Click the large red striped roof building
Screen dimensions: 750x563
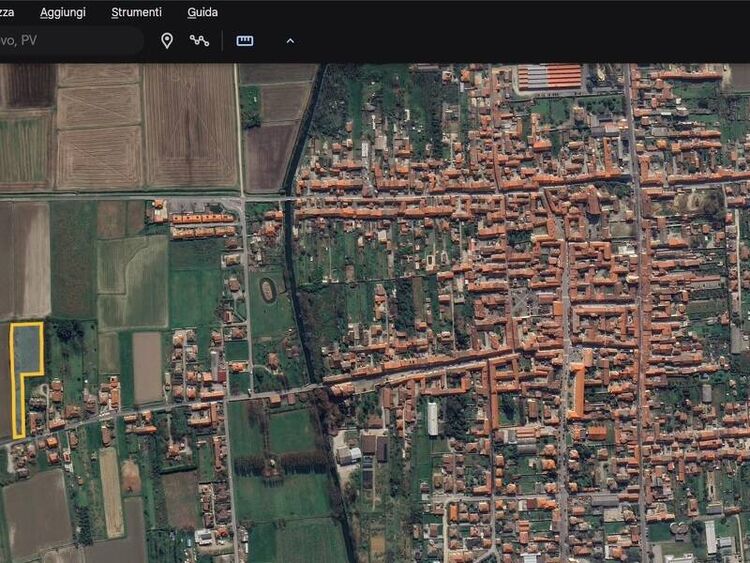(x=550, y=77)
